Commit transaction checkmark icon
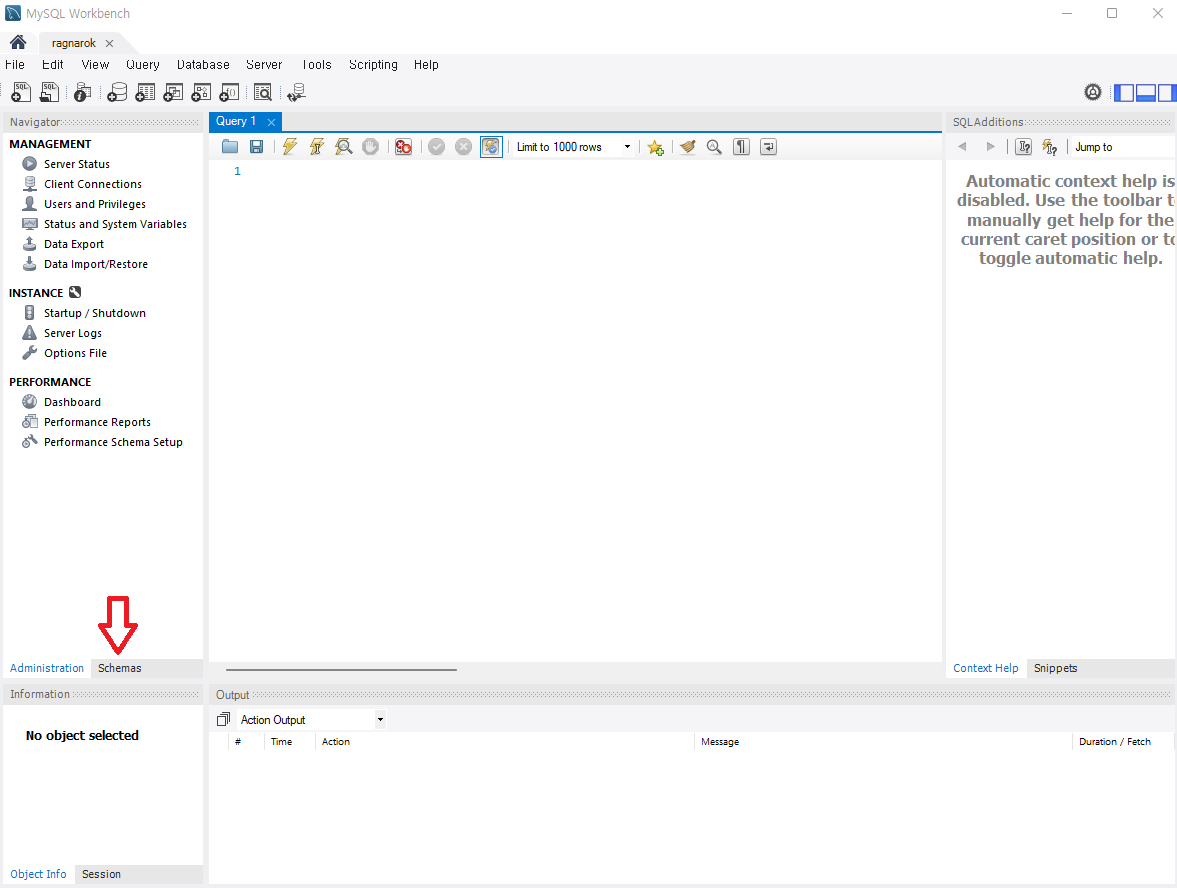The image size is (1177, 888). pyautogui.click(x=436, y=147)
